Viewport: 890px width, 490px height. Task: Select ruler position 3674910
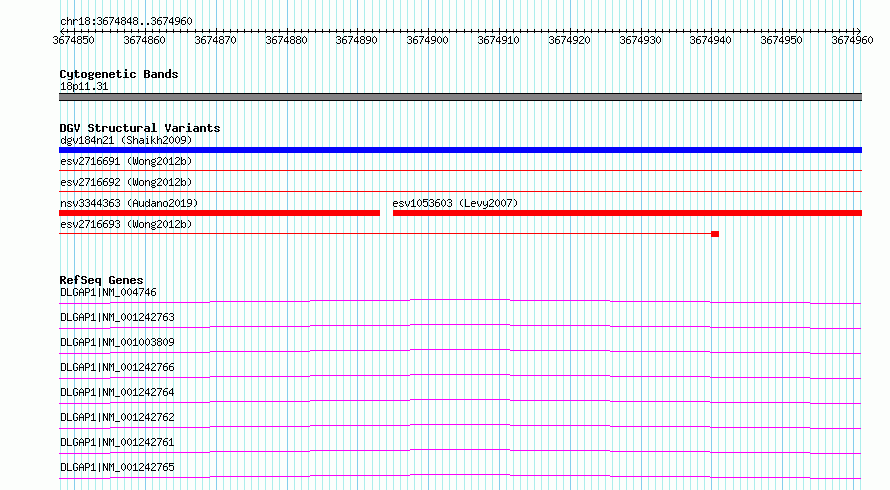(x=498, y=40)
